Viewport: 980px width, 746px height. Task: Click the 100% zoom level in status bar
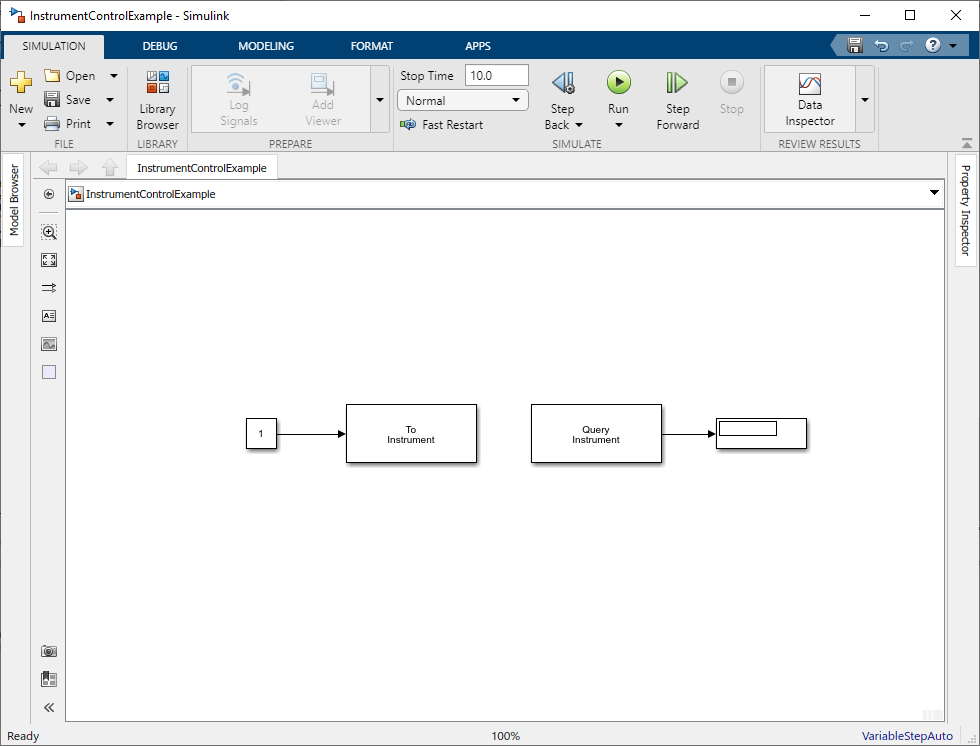(x=506, y=736)
